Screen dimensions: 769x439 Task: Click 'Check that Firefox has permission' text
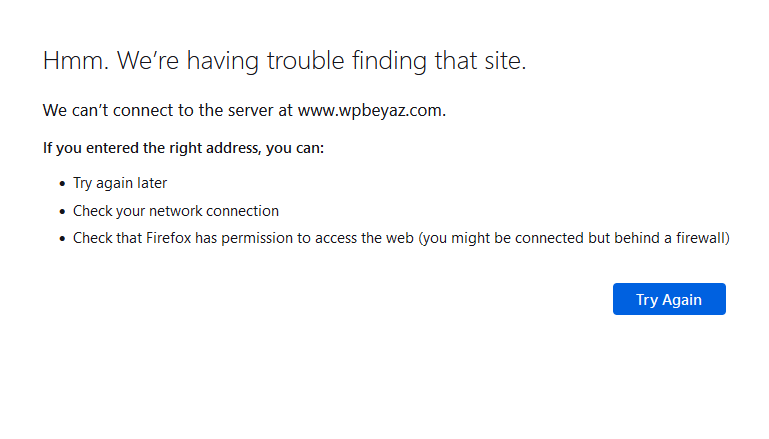[x=186, y=238]
